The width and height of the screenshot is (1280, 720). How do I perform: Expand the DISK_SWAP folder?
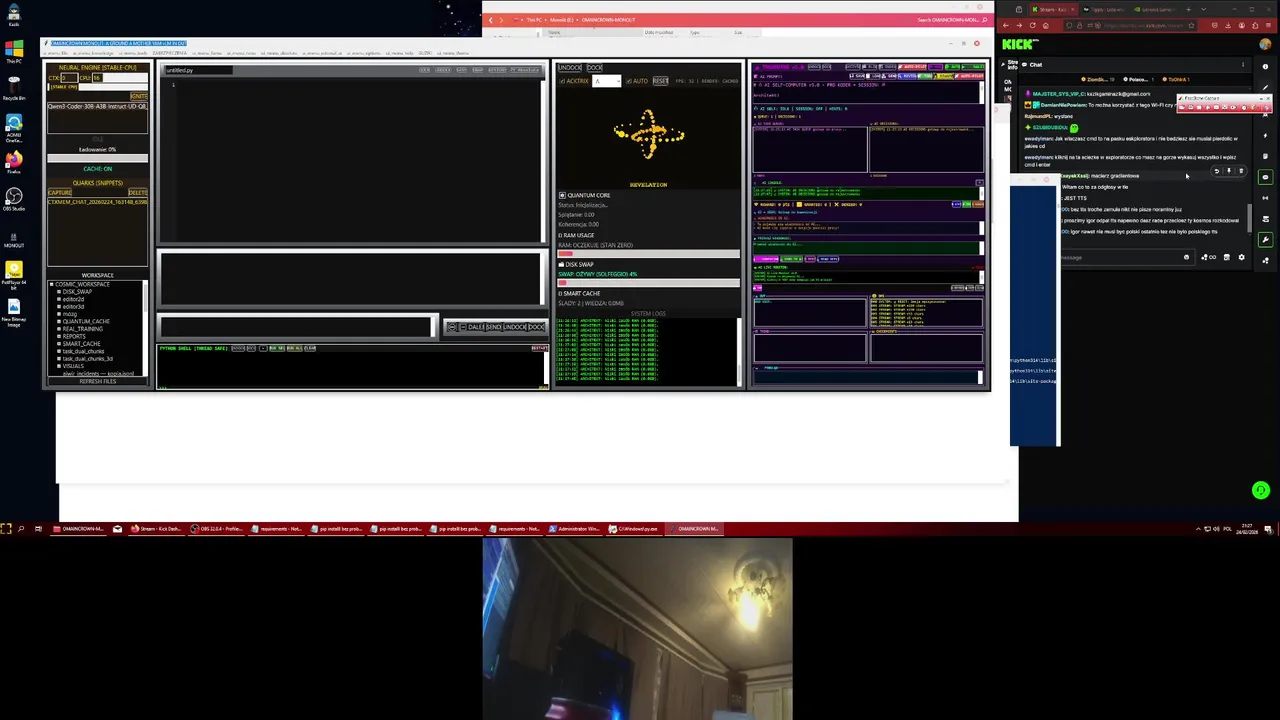[x=58, y=292]
